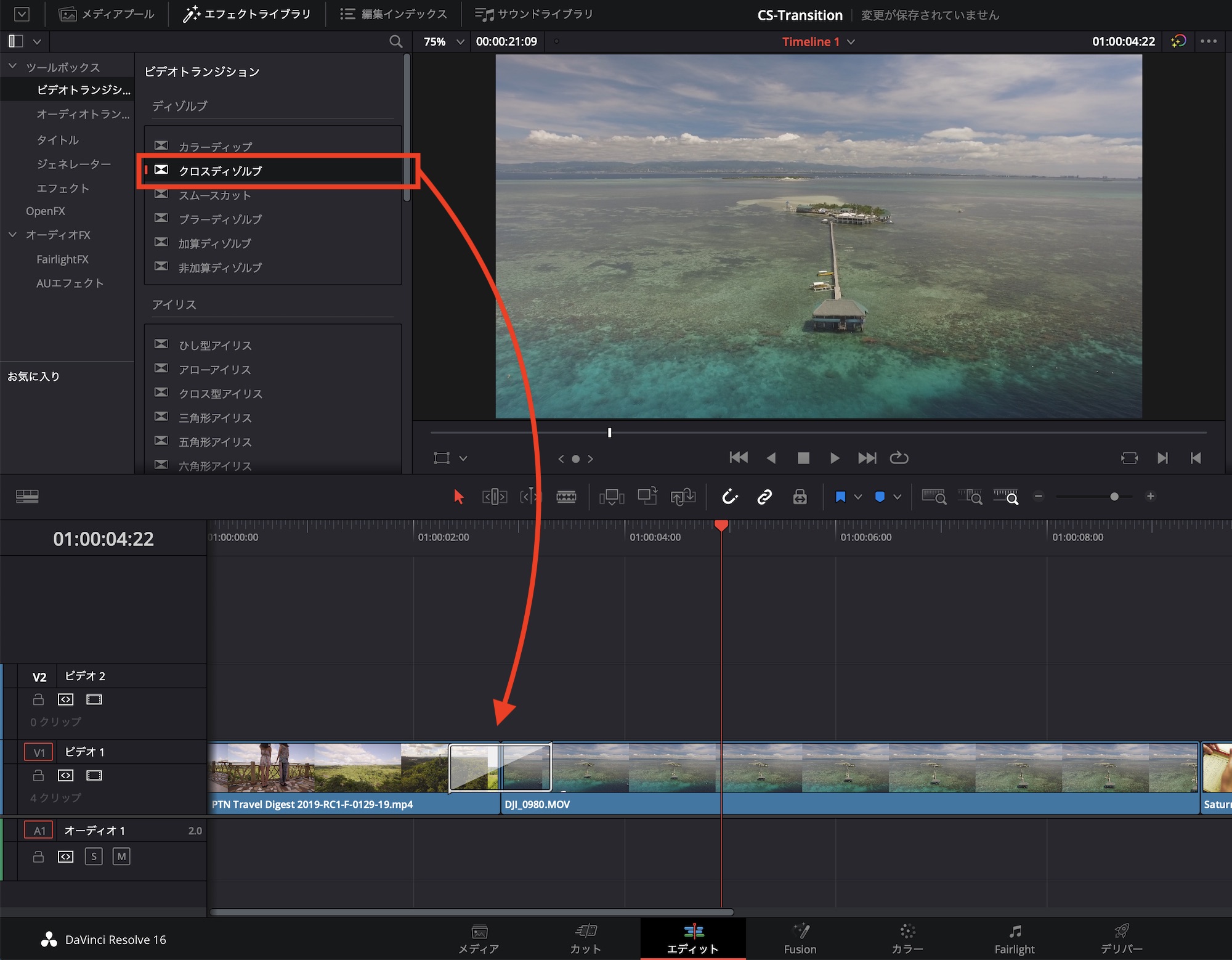Select the arrow selection mode tool
Image resolution: width=1232 pixels, height=960 pixels.
pyautogui.click(x=458, y=497)
